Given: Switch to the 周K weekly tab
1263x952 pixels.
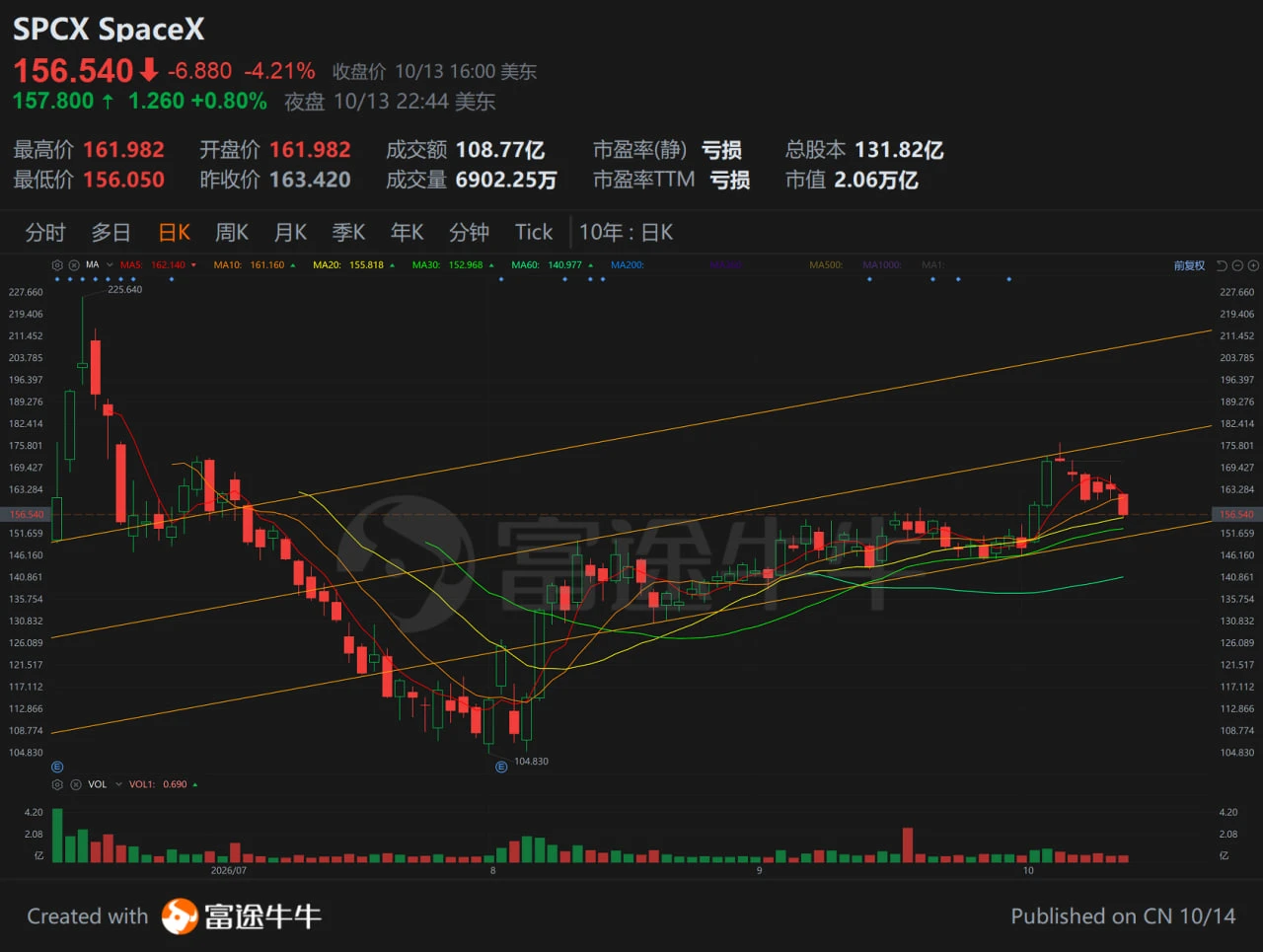Looking at the screenshot, I should point(232,232).
